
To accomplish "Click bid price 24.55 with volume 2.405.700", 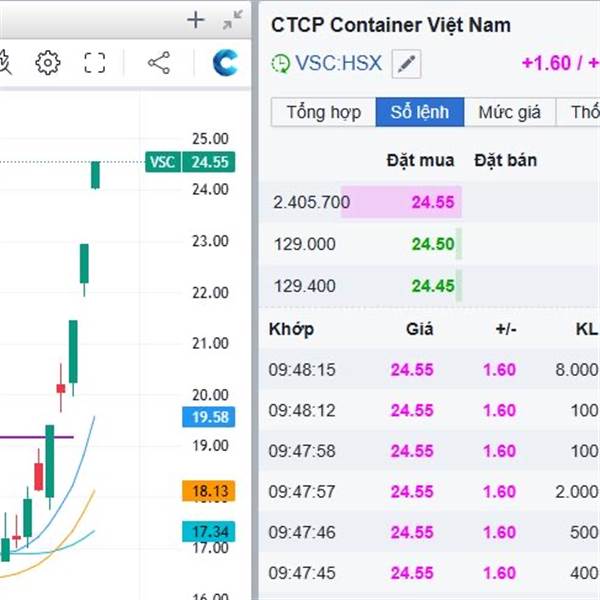I will click(x=433, y=202).
